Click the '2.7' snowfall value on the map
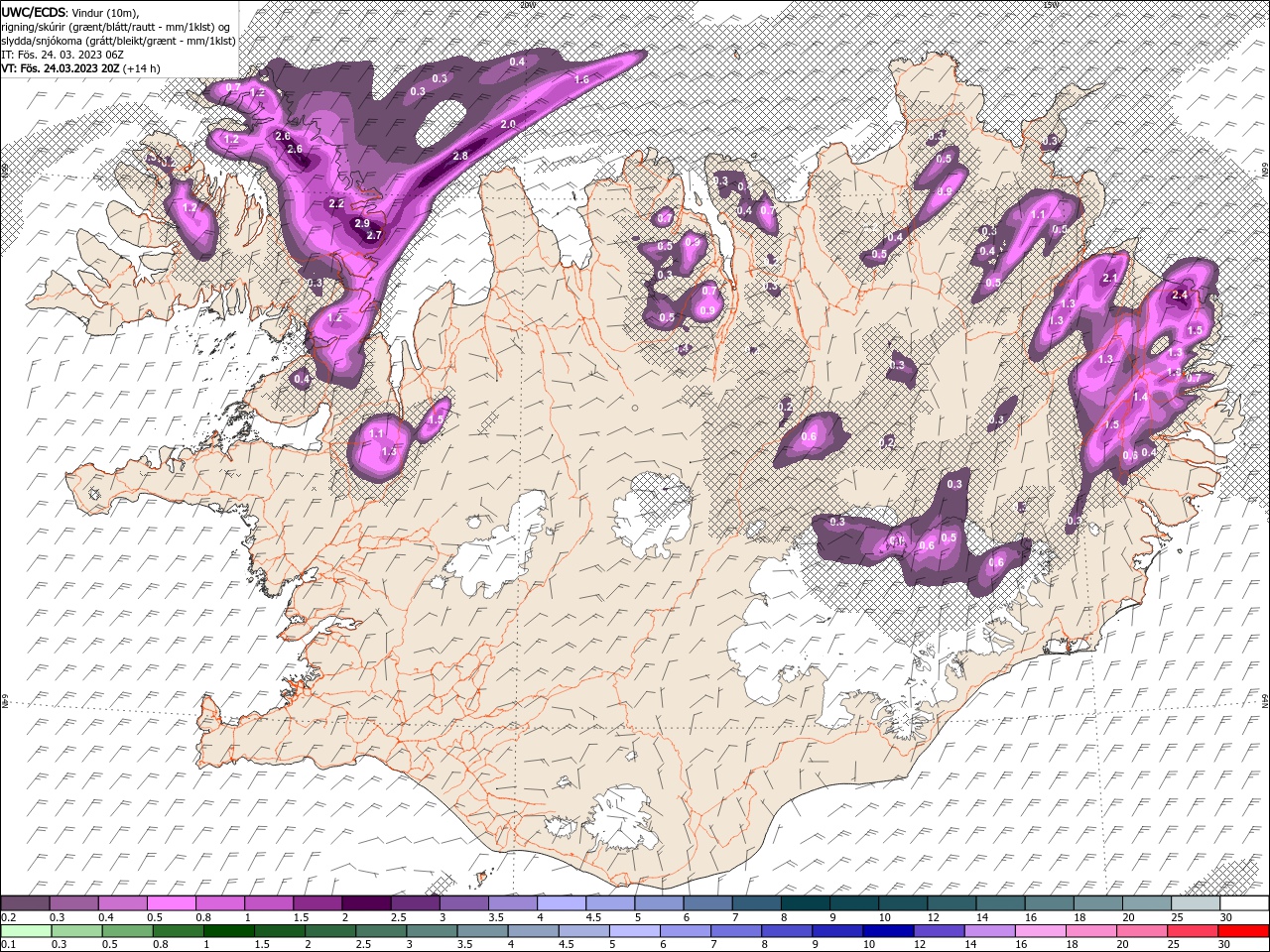This screenshot has width=1270, height=952. coord(374,235)
